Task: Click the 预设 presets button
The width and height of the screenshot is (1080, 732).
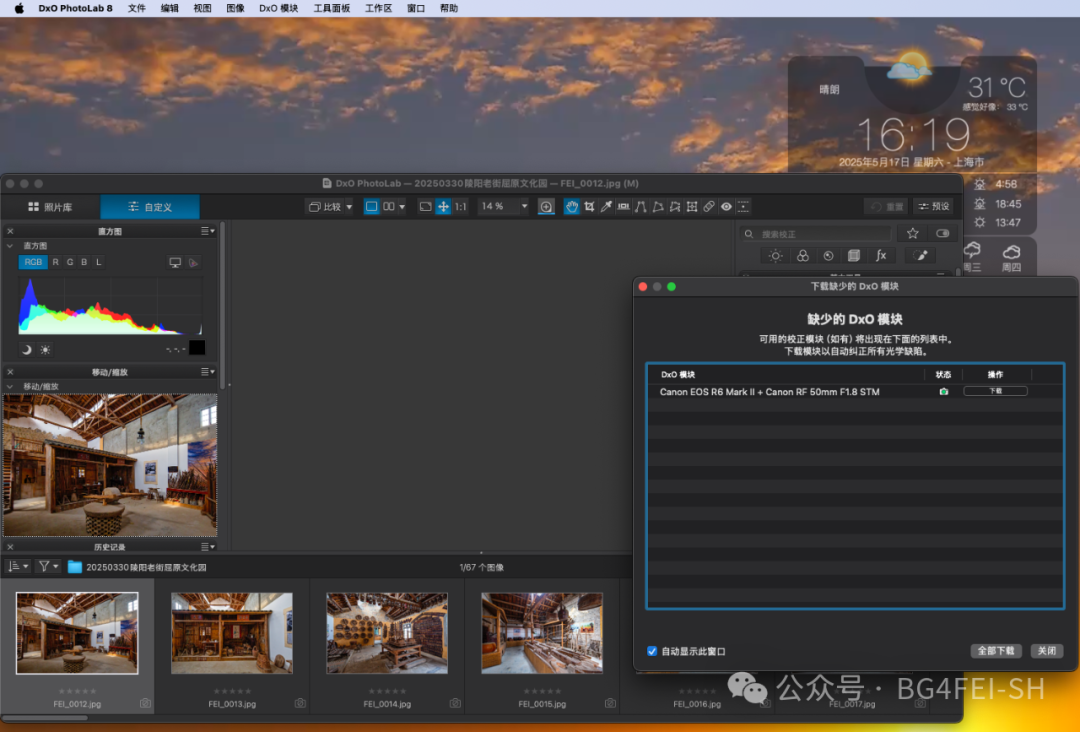Action: (933, 207)
